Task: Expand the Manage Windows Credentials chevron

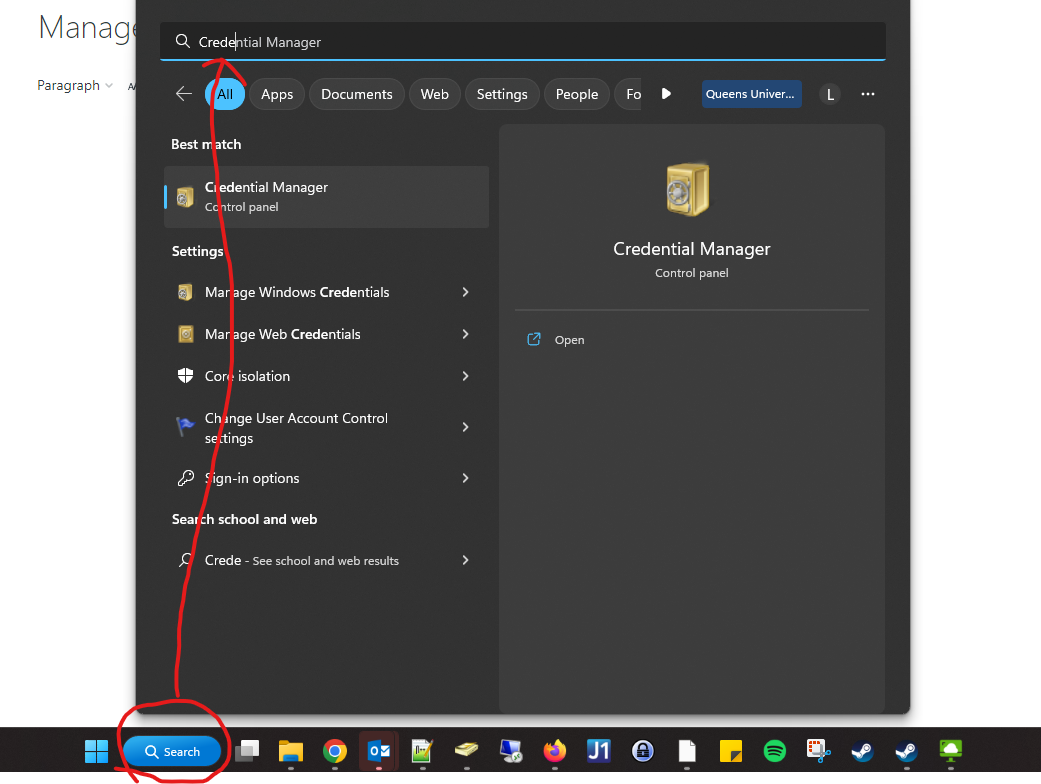Action: (x=465, y=292)
